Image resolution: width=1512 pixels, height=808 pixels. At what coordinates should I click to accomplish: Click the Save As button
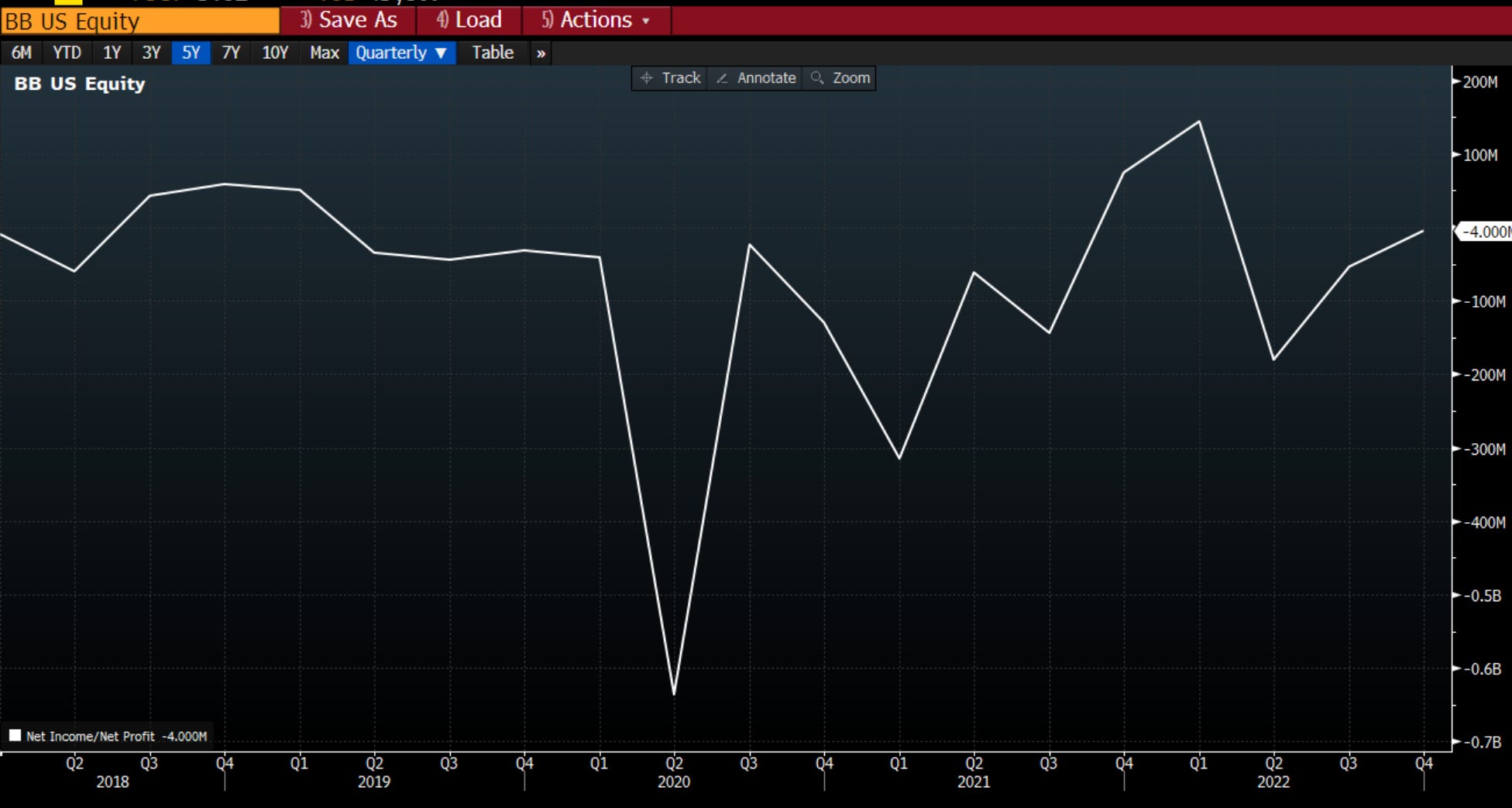click(x=349, y=20)
